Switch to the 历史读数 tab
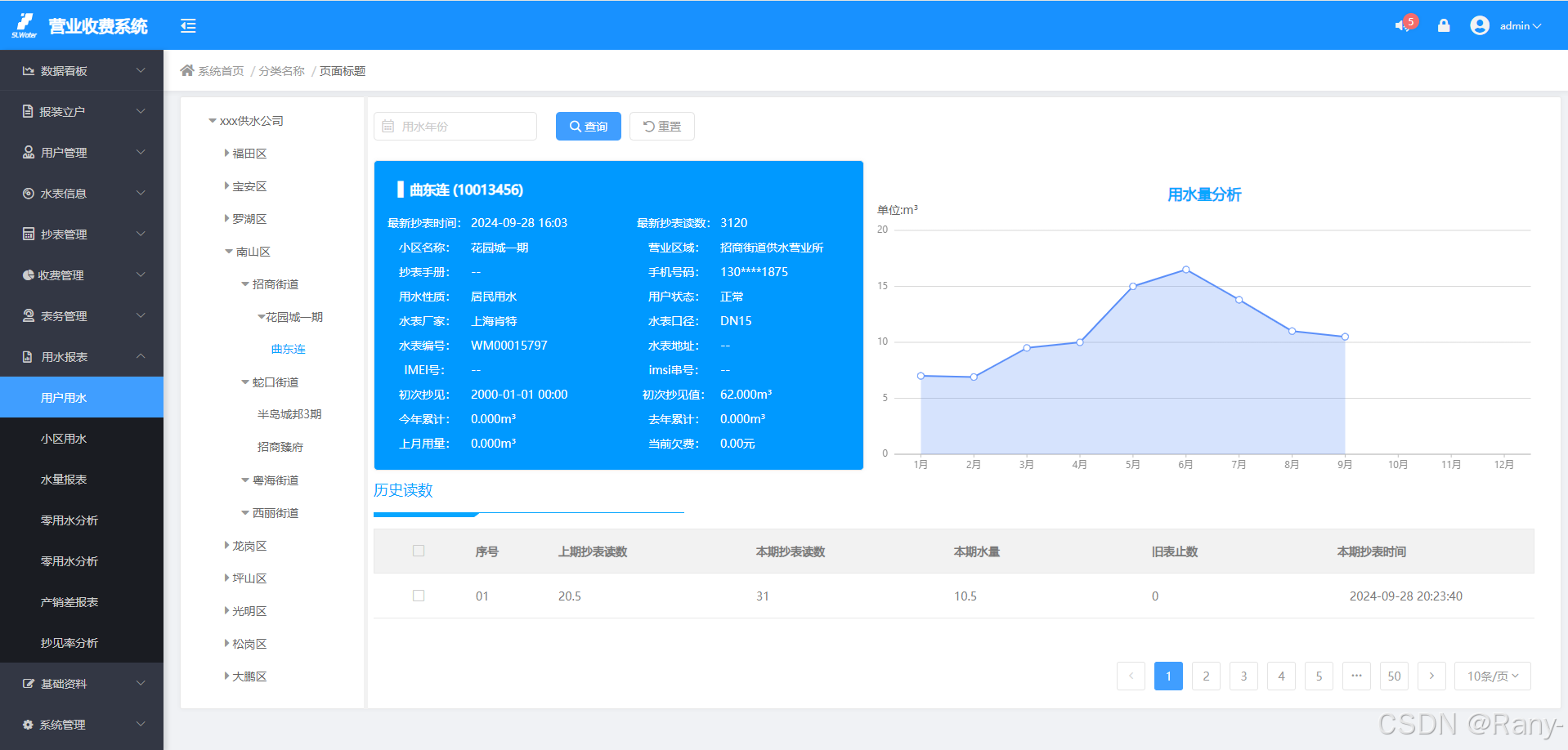This screenshot has height=750, width=1568. coord(403,490)
